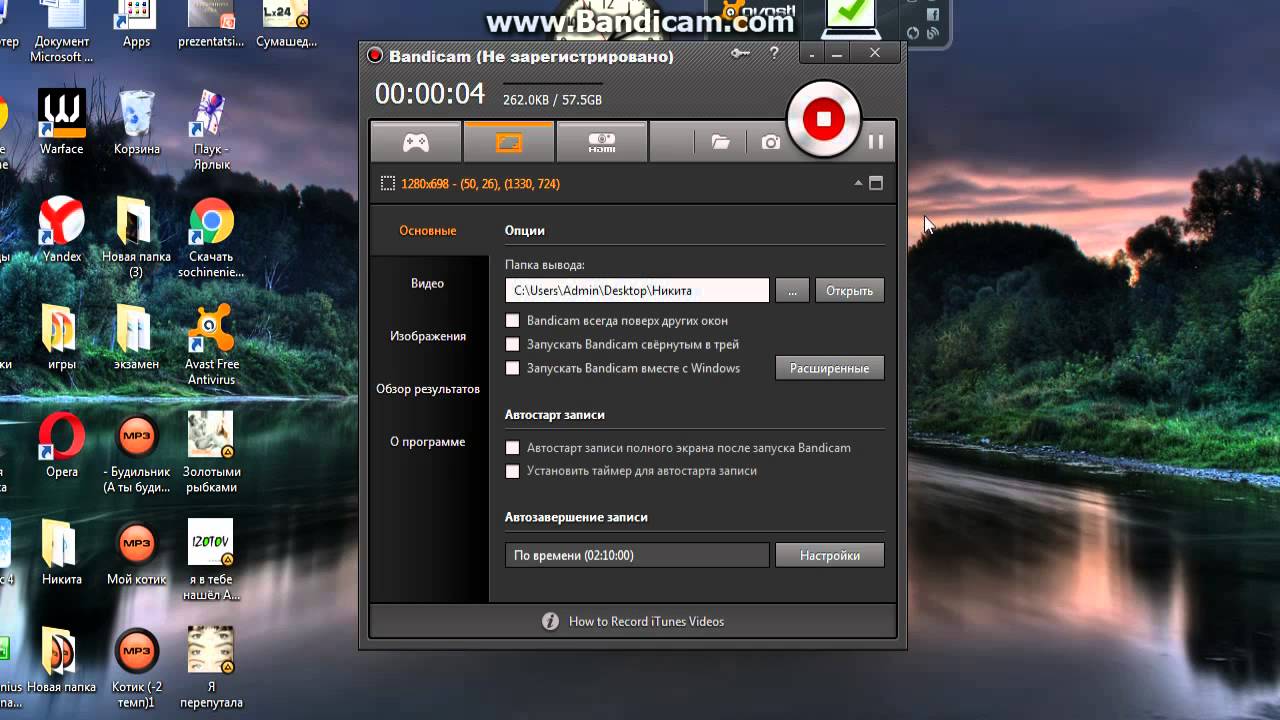This screenshot has width=1280, height=720.
Task: Select the Документ Microsoft desktop file
Action: point(62,32)
